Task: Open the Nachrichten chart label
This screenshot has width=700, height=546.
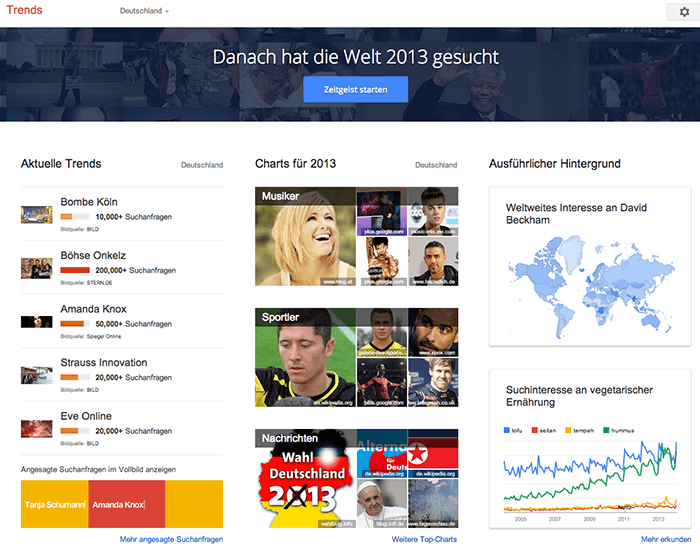Action: [x=290, y=438]
